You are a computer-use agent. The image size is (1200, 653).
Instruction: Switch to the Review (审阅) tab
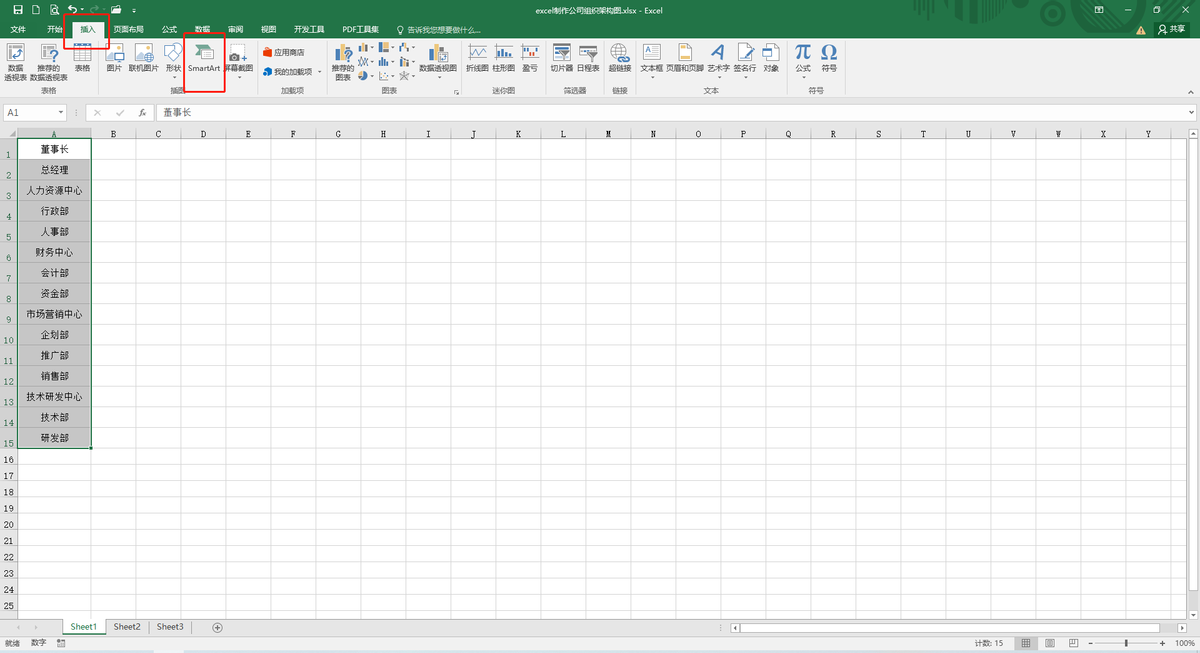click(235, 29)
